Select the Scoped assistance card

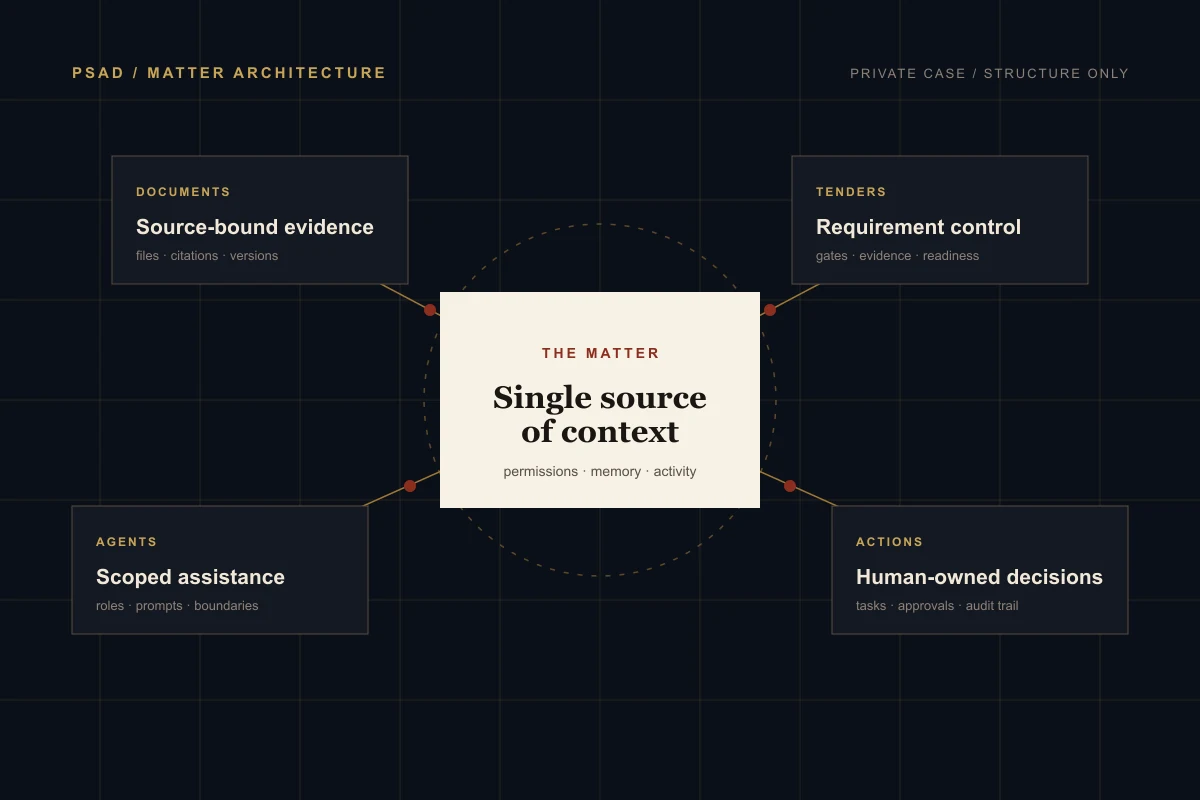coord(220,570)
